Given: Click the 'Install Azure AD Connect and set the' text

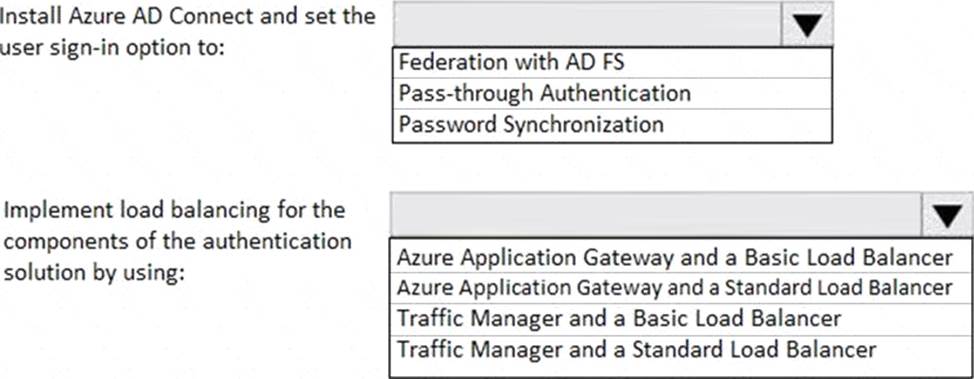Looking at the screenshot, I should point(187,16).
